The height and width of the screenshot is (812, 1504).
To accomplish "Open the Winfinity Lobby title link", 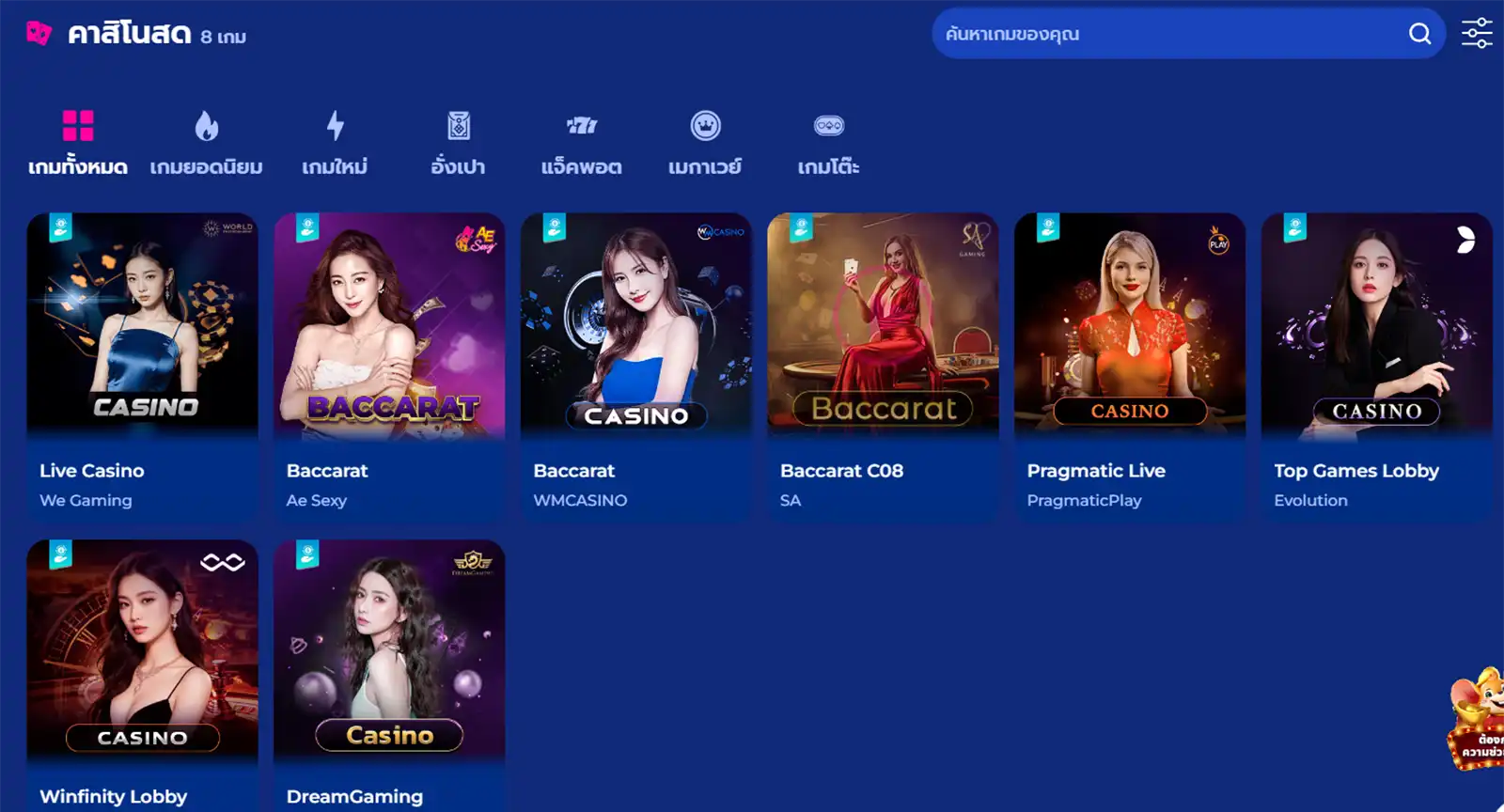I will (x=114, y=797).
